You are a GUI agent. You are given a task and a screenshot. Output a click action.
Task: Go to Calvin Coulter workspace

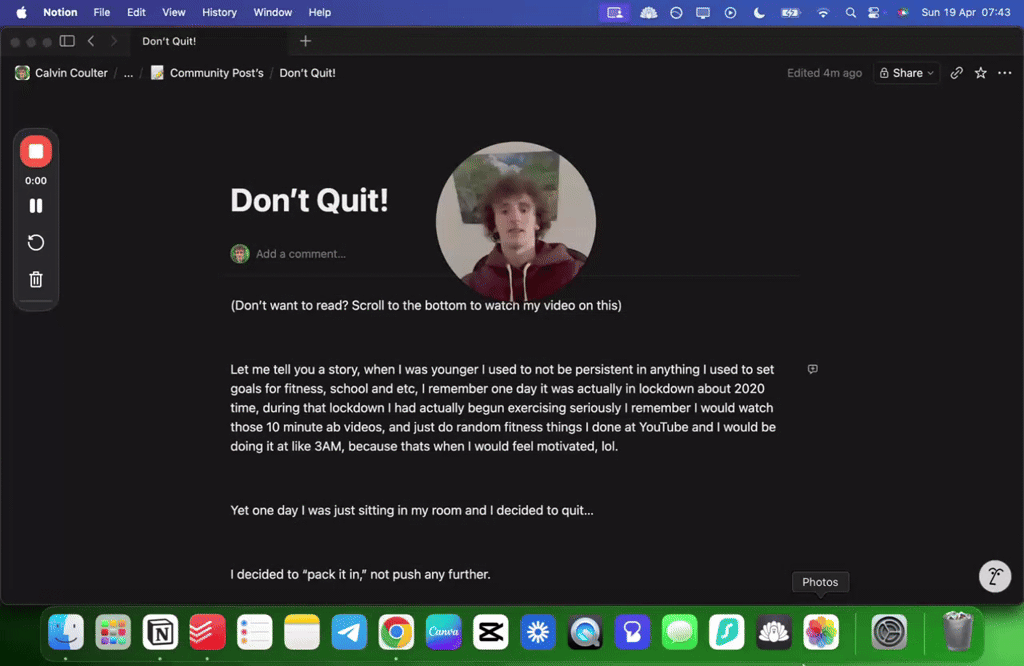(x=63, y=73)
